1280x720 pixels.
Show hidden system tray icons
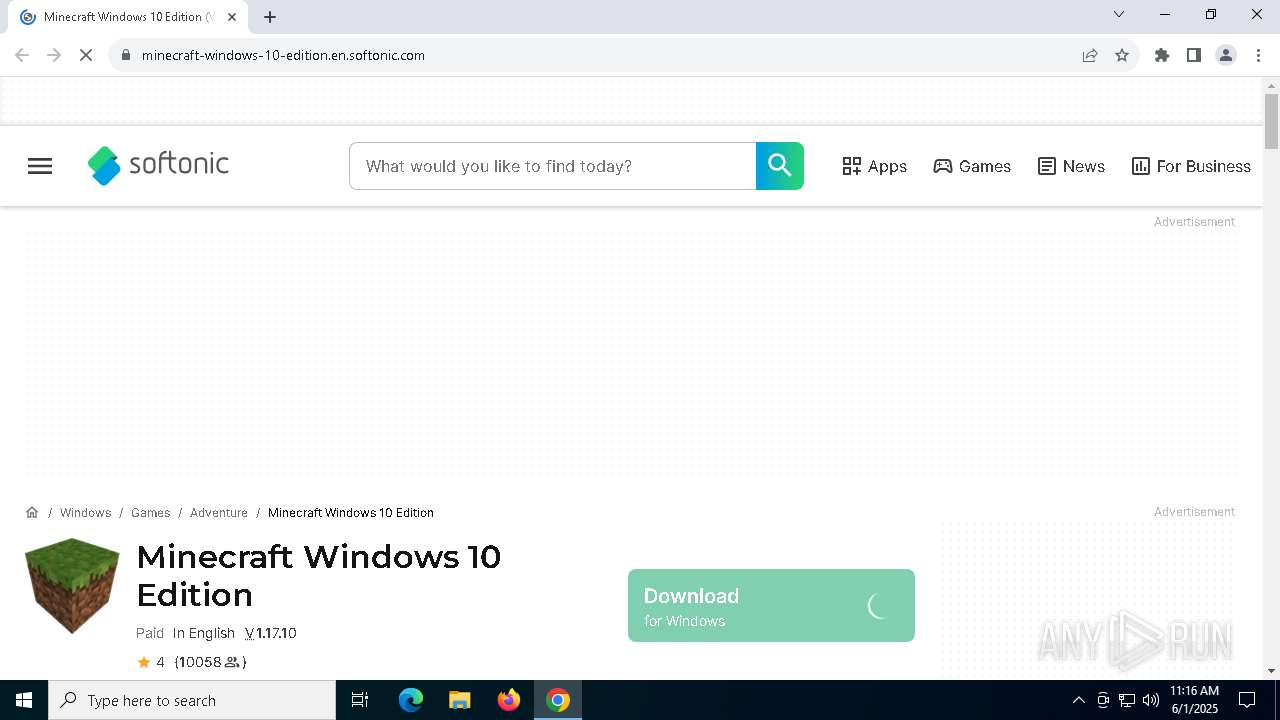click(x=1078, y=700)
